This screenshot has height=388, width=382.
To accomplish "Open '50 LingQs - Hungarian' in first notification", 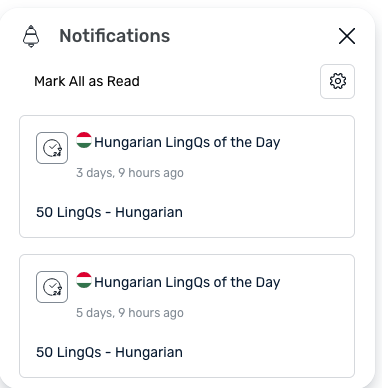I will [109, 212].
